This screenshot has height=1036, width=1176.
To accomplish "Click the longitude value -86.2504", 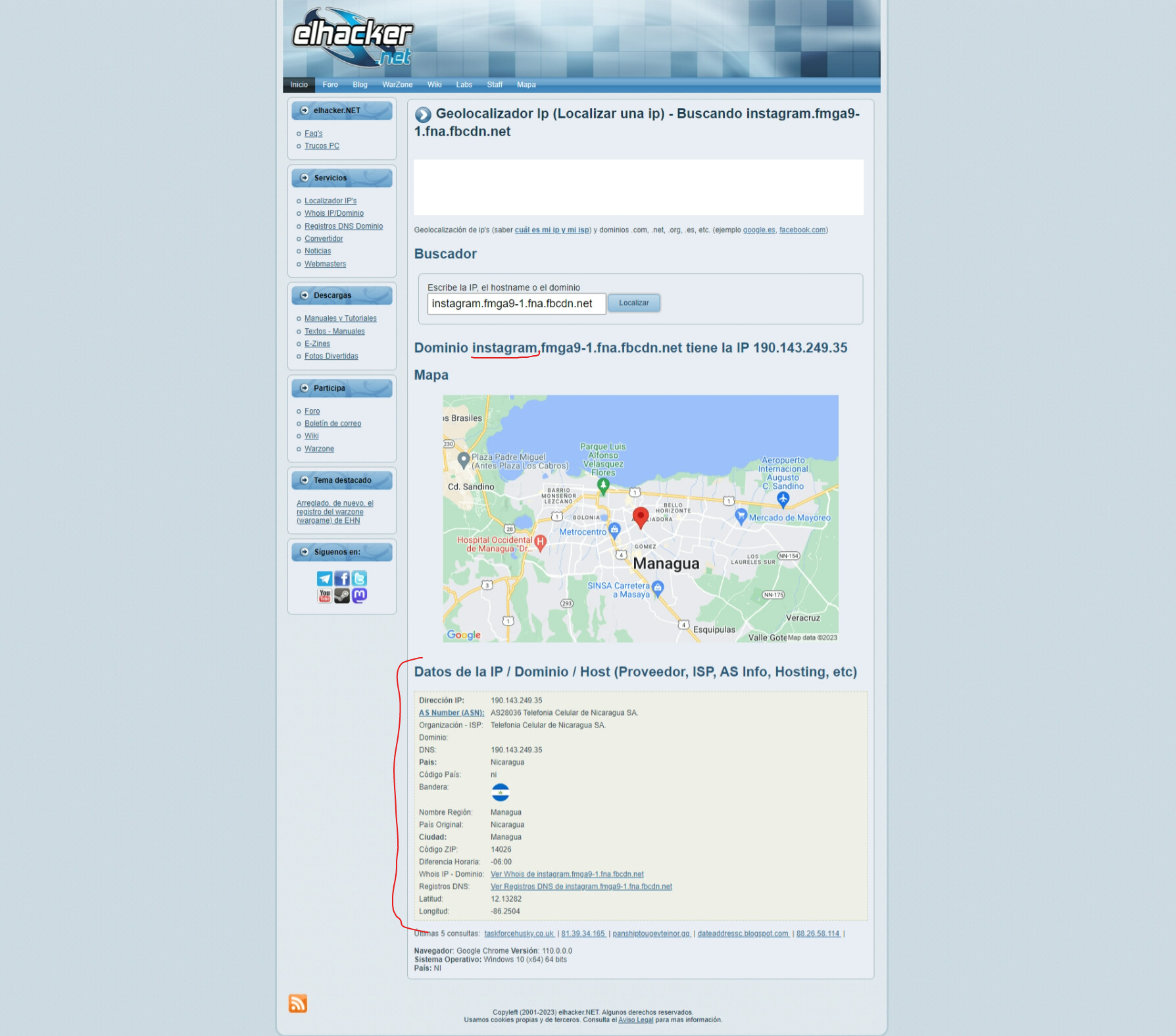I will (505, 912).
